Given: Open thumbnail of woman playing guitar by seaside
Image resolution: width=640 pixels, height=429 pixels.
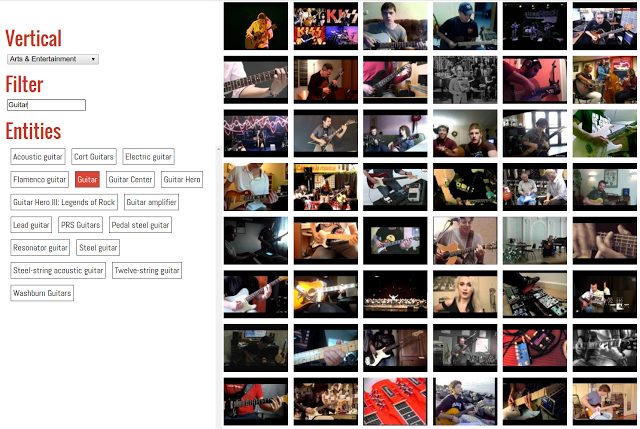Looking at the screenshot, I should [x=465, y=402].
